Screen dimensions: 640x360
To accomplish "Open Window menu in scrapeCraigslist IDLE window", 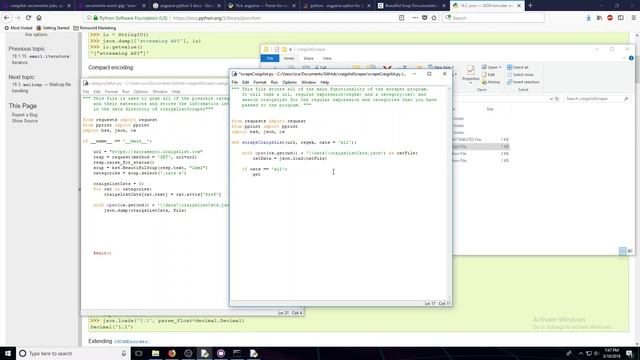I will (x=309, y=82).
